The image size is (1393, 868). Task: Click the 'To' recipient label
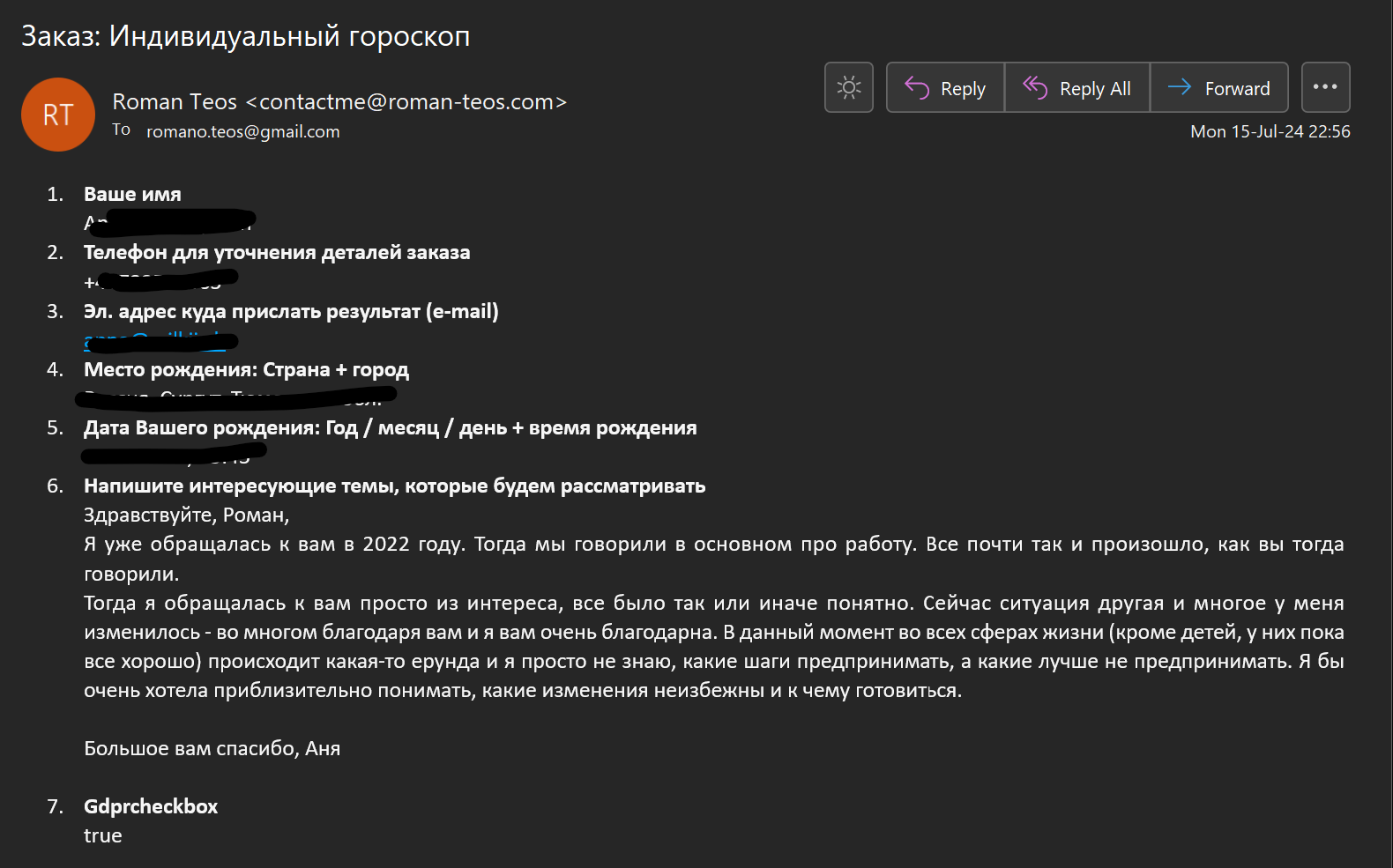[121, 130]
